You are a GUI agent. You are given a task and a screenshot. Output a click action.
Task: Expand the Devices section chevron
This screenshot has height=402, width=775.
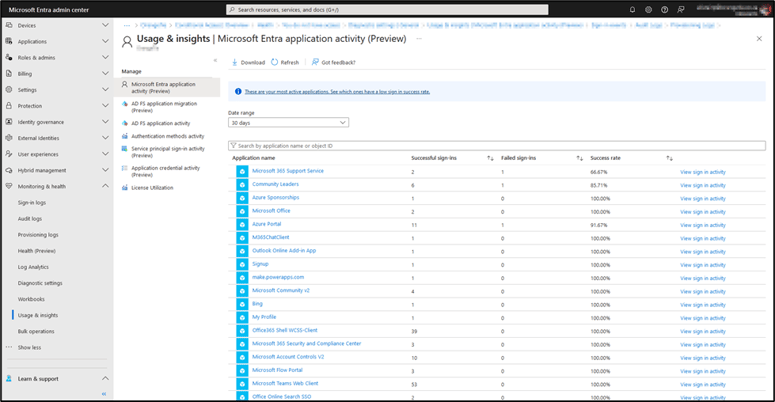point(105,25)
